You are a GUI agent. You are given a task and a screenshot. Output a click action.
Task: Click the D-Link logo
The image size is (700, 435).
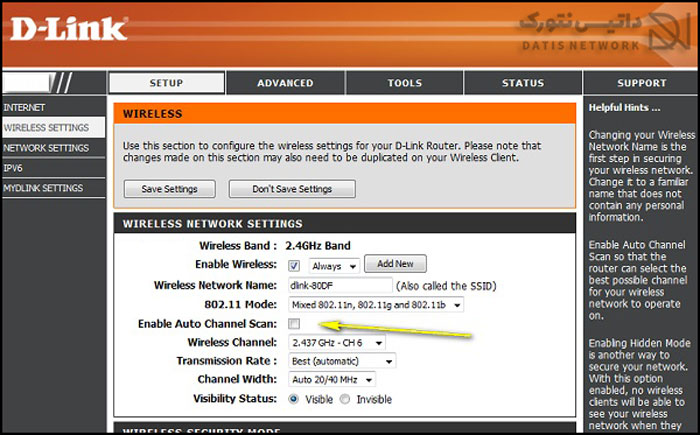point(68,30)
